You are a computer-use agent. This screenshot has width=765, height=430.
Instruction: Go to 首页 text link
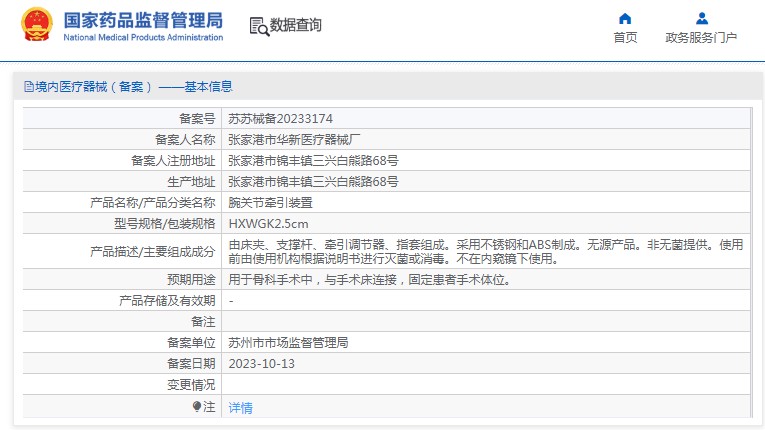click(625, 38)
